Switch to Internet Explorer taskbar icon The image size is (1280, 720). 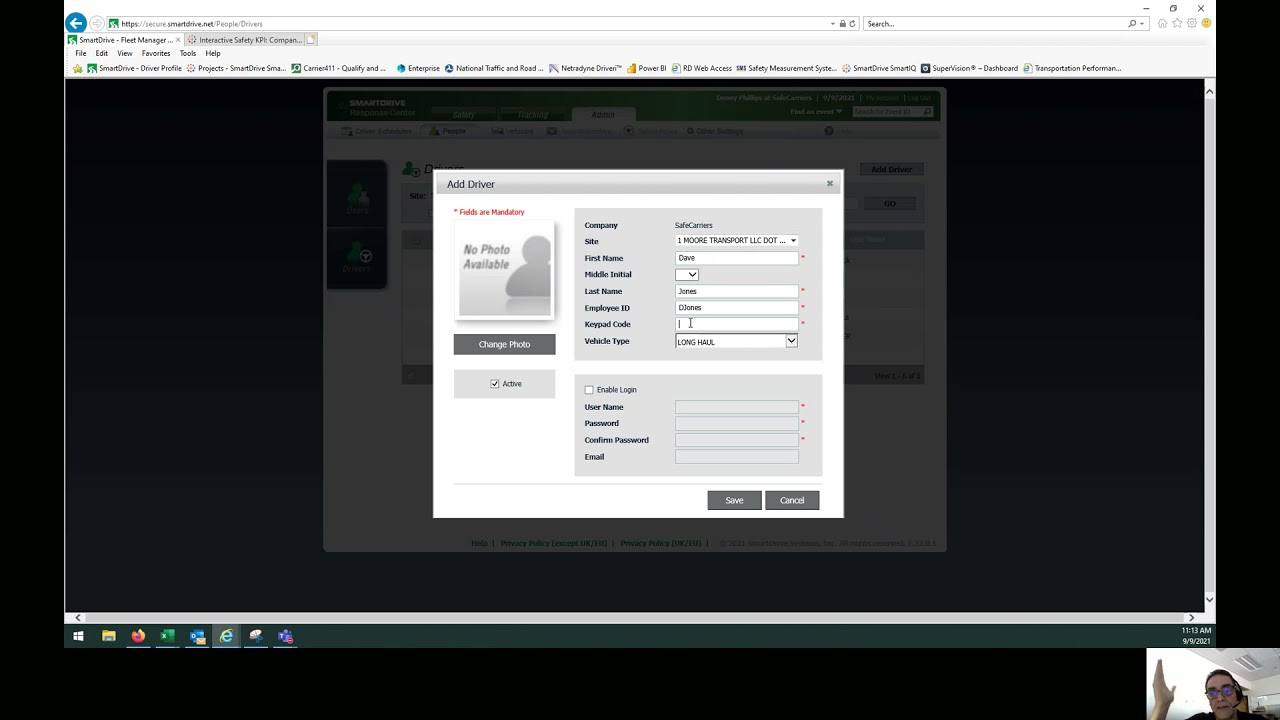pos(227,636)
